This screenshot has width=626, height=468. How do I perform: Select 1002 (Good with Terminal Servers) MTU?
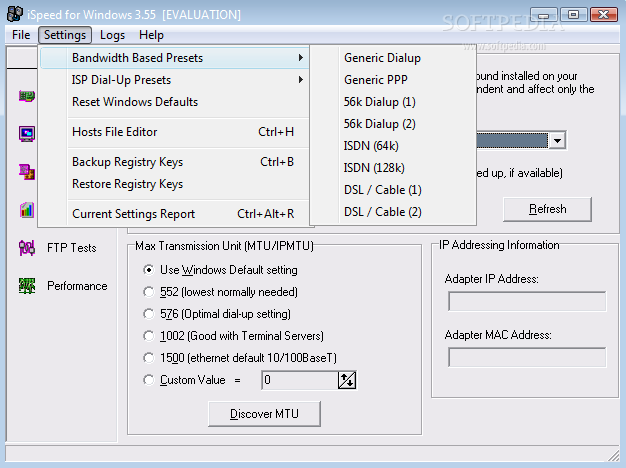click(149, 336)
